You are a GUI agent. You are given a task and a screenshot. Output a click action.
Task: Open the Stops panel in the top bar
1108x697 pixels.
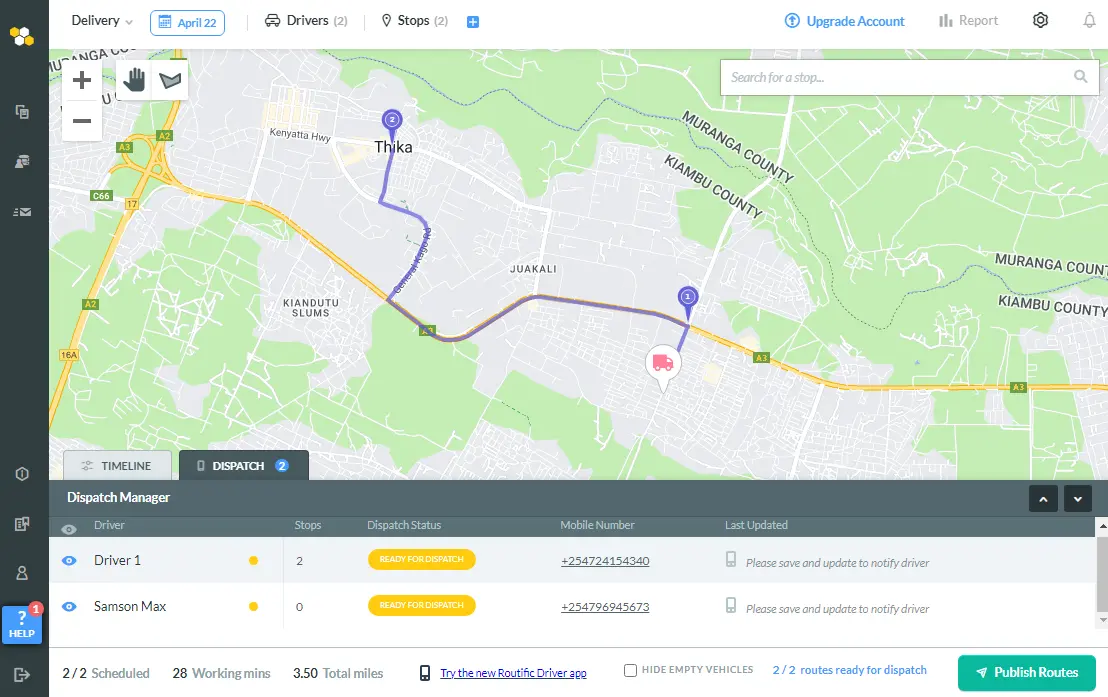click(x=413, y=20)
